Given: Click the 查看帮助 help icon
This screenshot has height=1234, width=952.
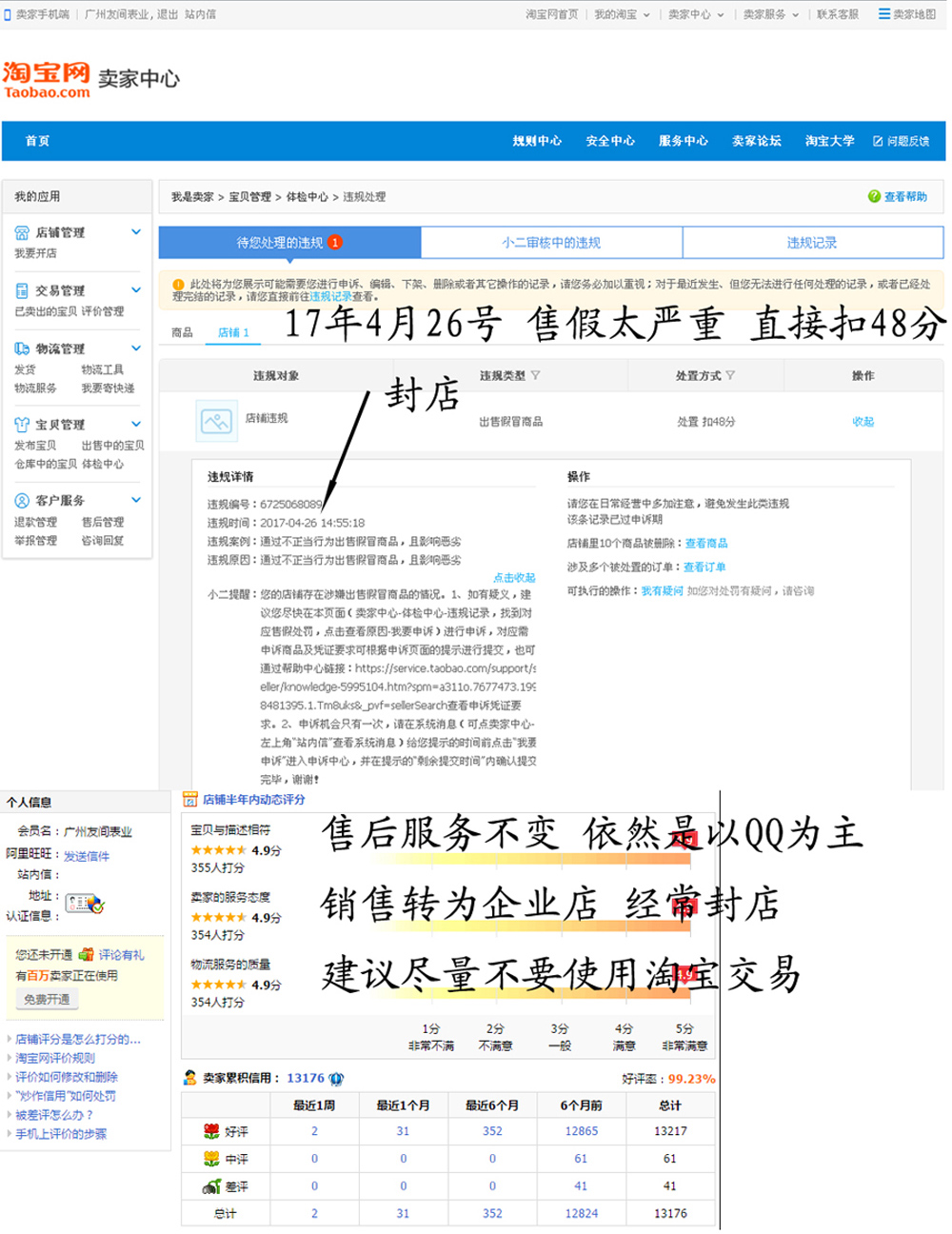Looking at the screenshot, I should click(874, 196).
